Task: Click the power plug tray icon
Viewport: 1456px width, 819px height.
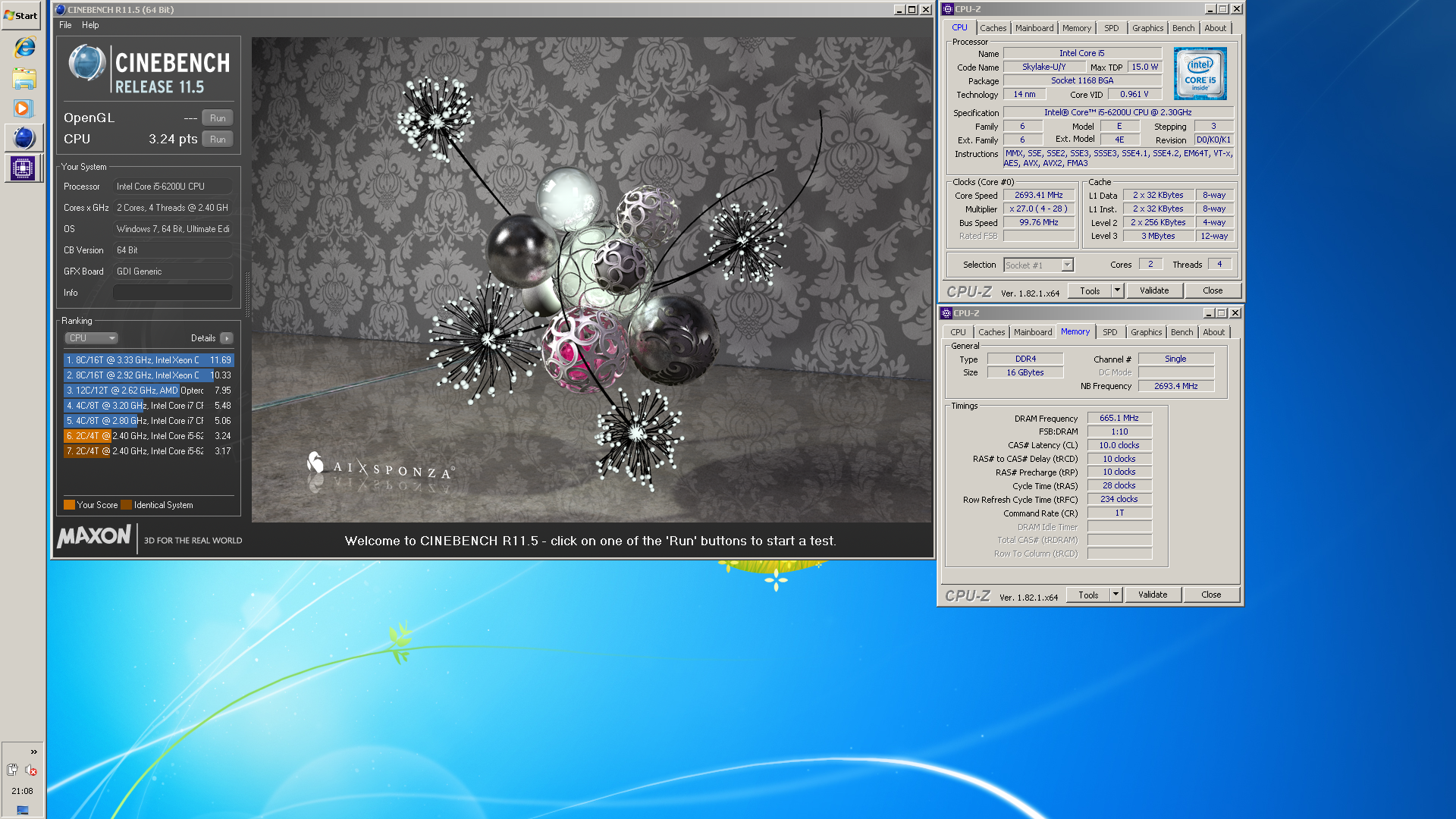Action: [x=12, y=770]
